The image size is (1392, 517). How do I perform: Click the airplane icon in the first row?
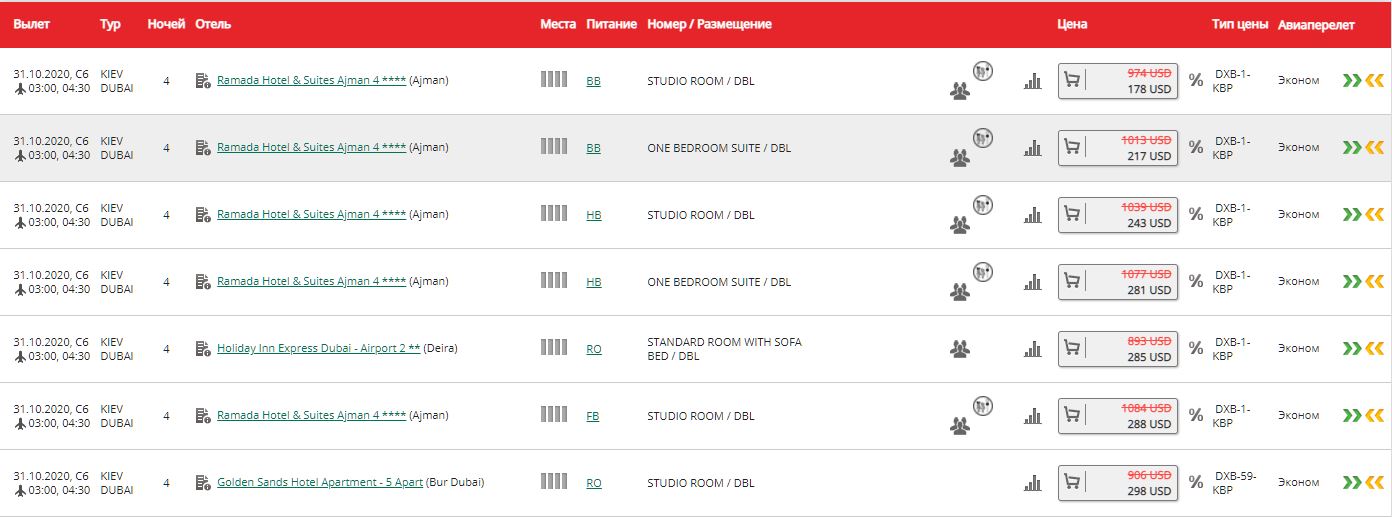[20, 89]
